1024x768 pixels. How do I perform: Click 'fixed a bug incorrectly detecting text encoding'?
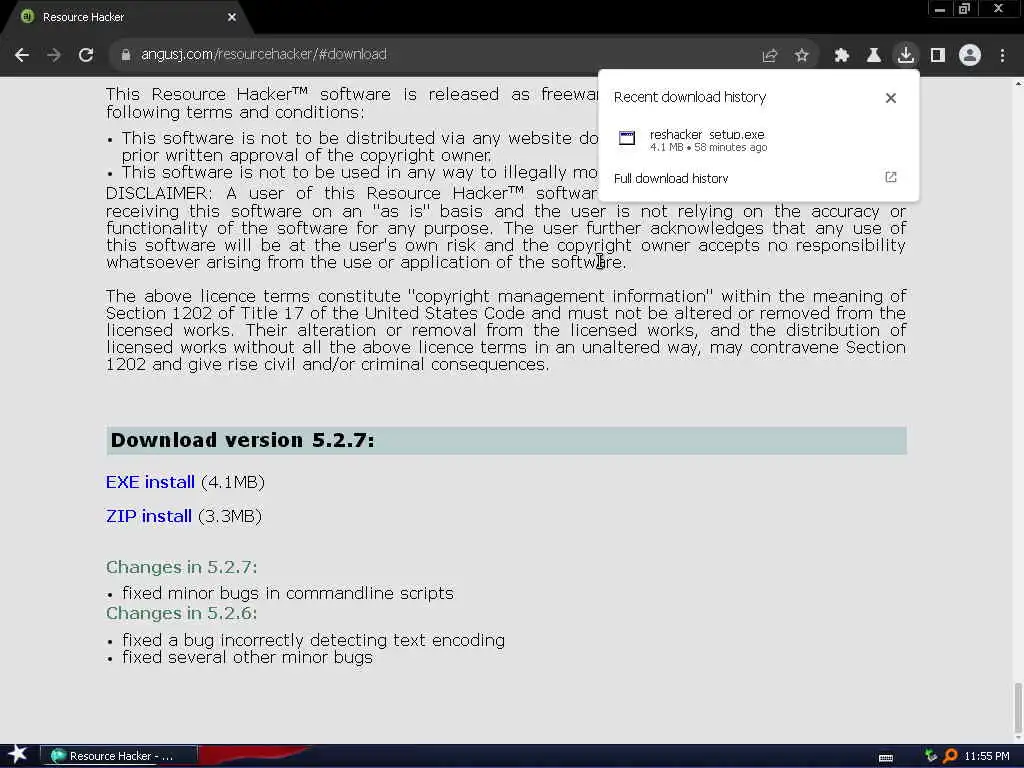coord(313,640)
